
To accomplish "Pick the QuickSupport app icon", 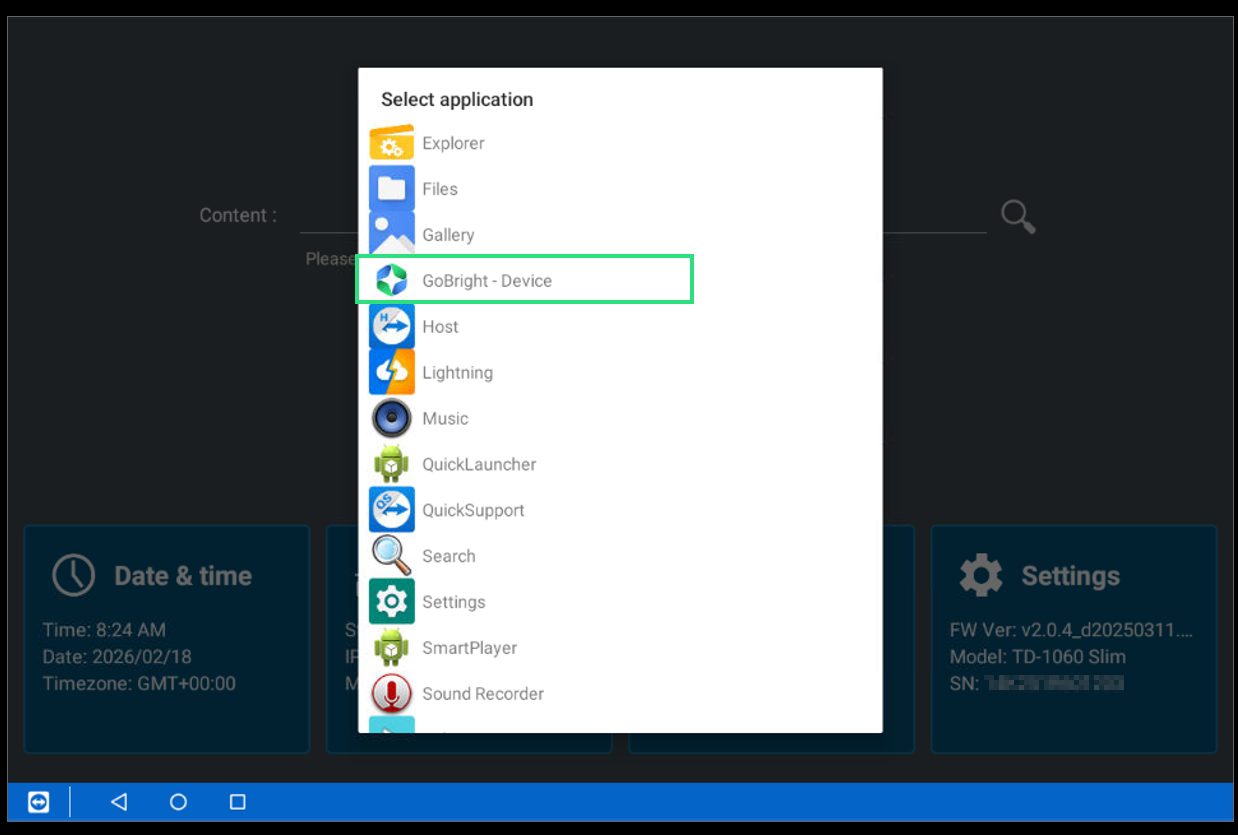I will click(x=391, y=510).
